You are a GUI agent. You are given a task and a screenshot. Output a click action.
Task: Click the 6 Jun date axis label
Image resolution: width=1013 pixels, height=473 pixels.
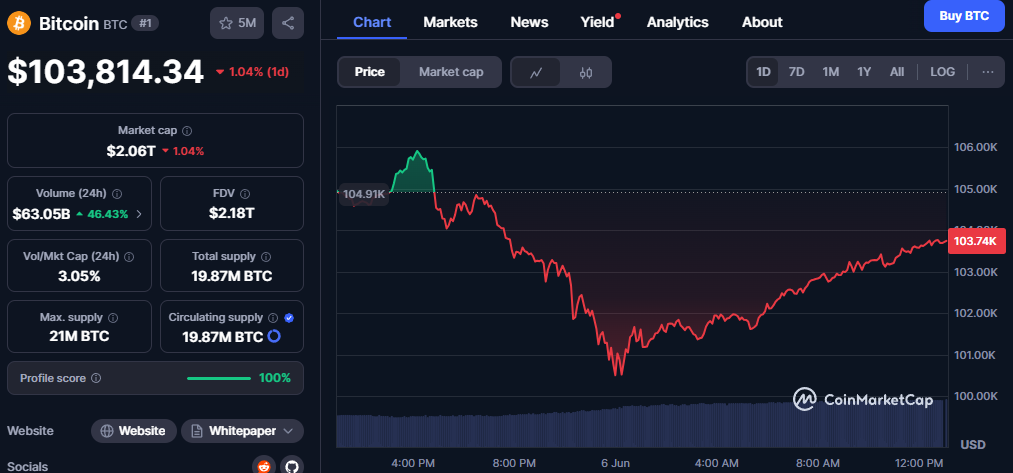click(615, 463)
